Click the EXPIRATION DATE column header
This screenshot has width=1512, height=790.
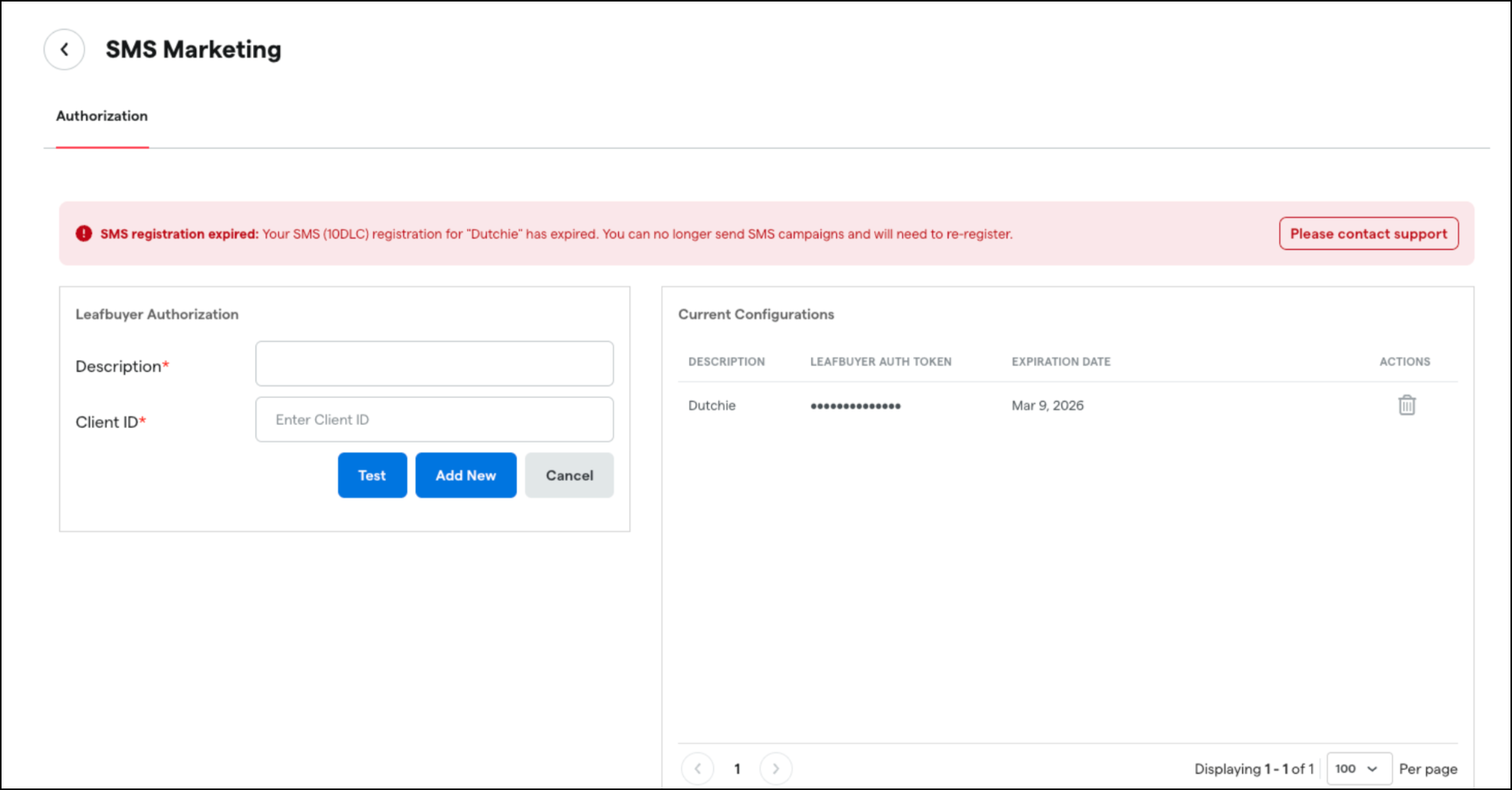pos(1061,362)
